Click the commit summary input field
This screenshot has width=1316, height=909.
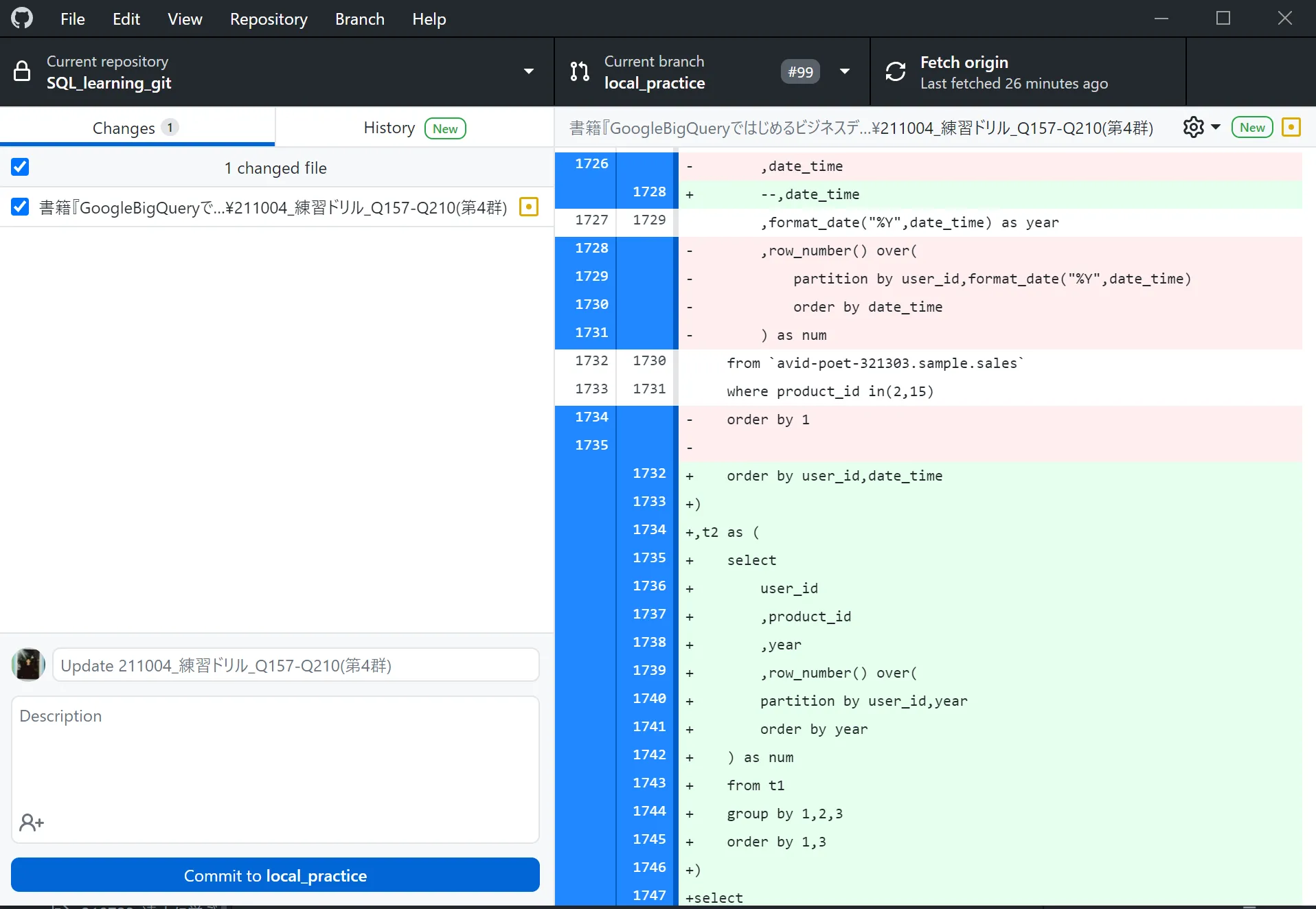296,665
